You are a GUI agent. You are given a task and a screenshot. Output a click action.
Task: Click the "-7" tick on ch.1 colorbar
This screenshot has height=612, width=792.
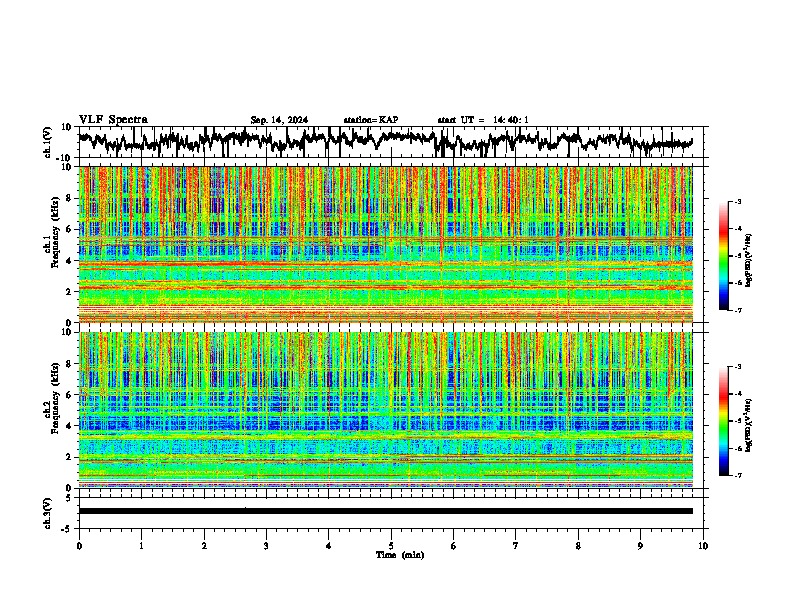click(737, 310)
